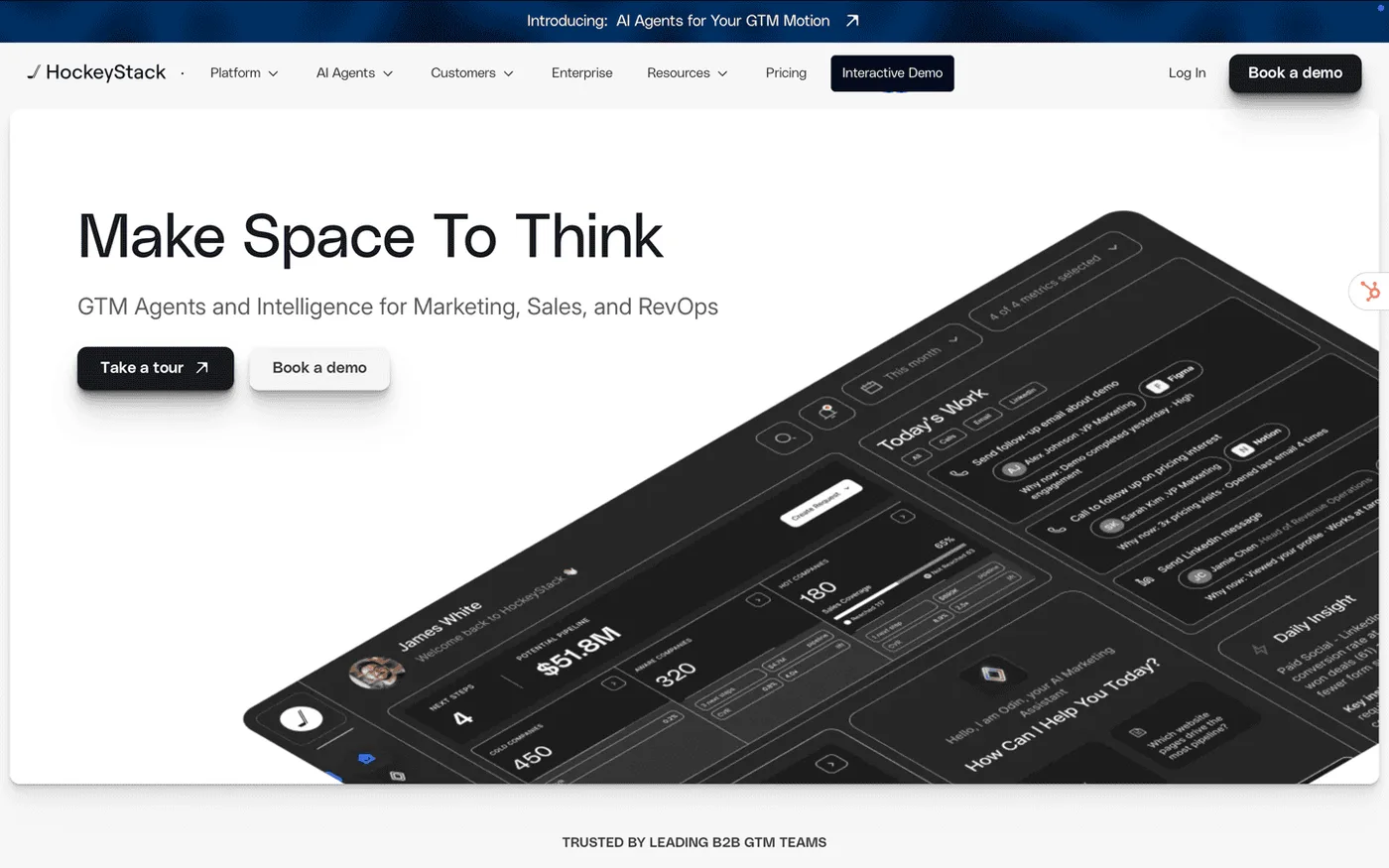Viewport: 1389px width, 868px height.
Task: Open the Customers menu in the navigation bar
Action: 470,72
